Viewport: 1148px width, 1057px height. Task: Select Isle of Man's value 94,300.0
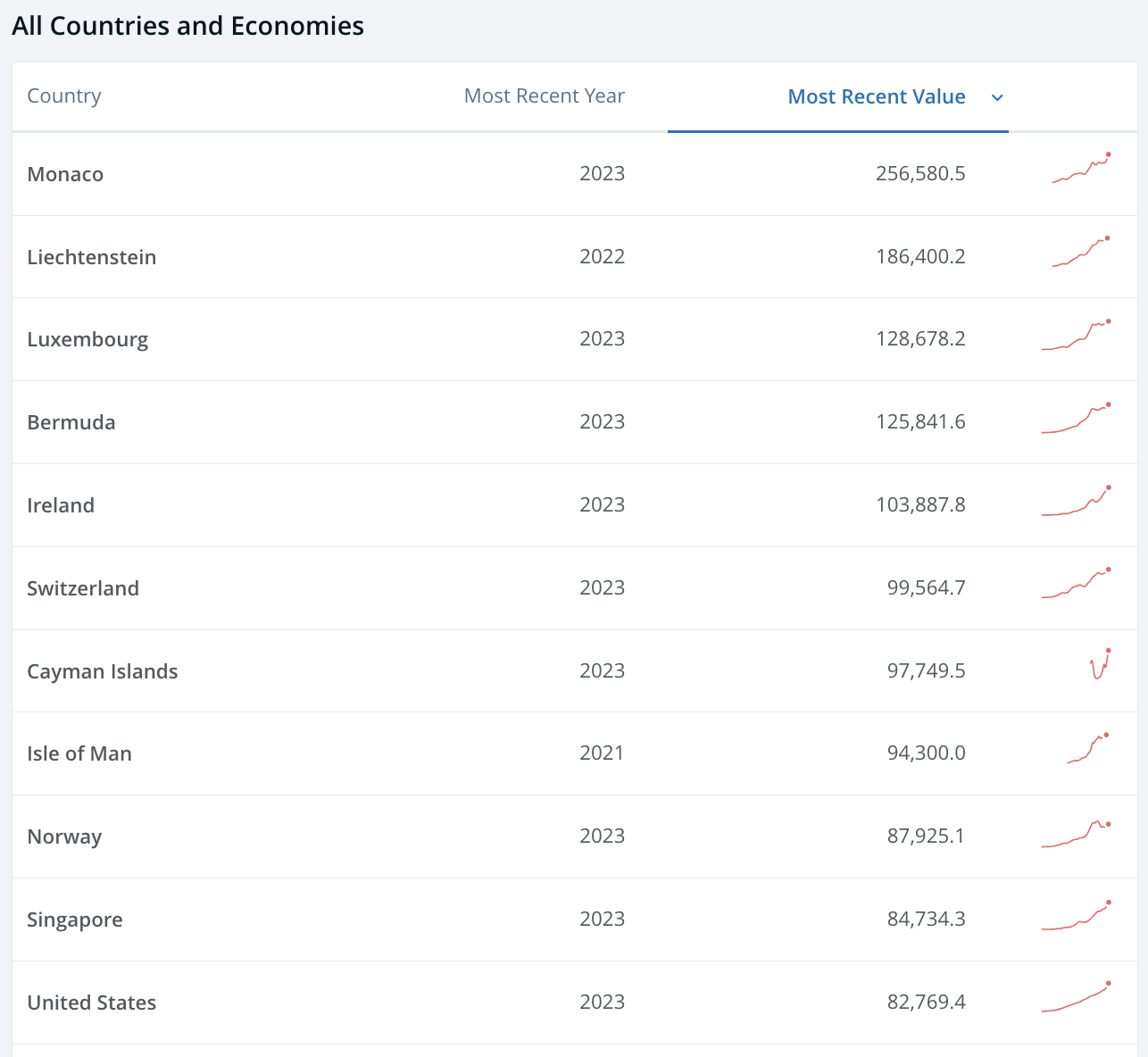point(927,753)
